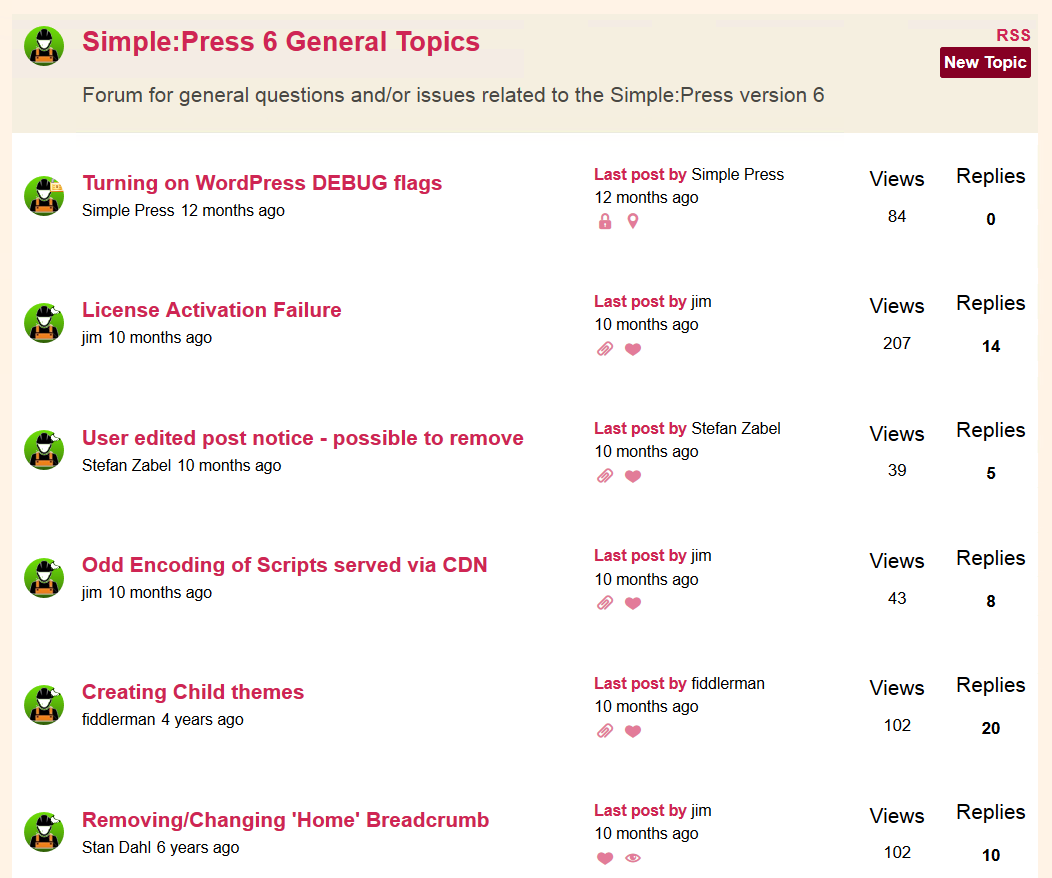Click the paperclip icon in Odd Encoding of Scripts row
Viewport: 1052px width, 878px height.
604,603
